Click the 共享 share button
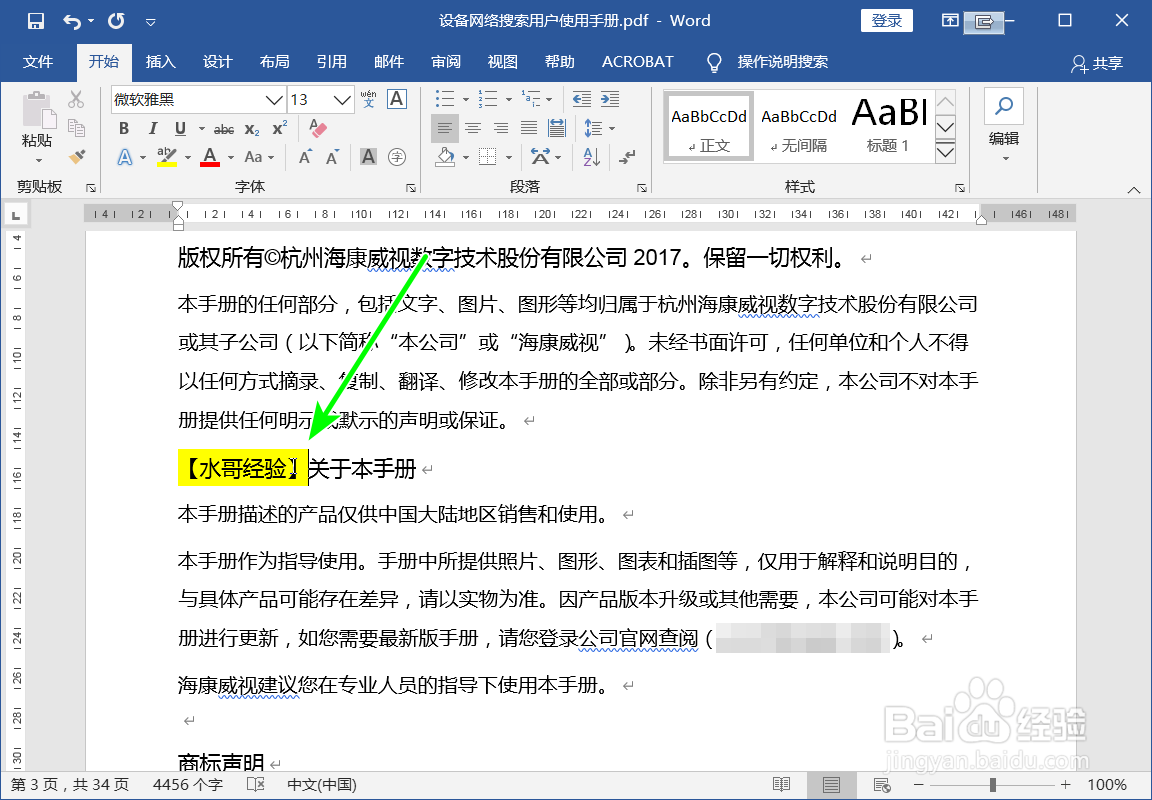This screenshot has width=1152, height=800. click(1097, 64)
